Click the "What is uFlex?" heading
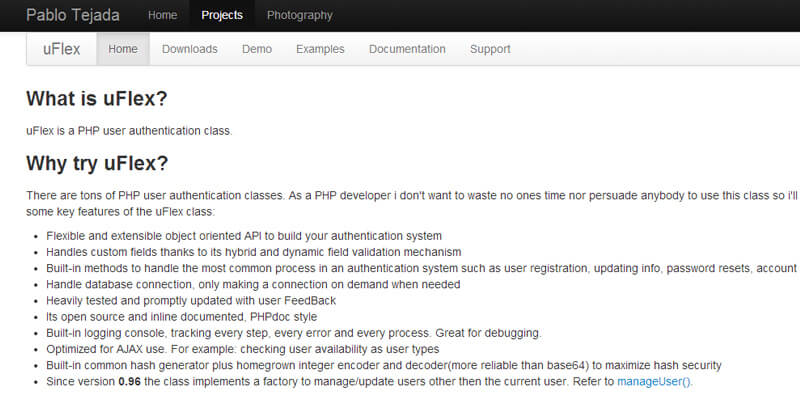Viewport: 800px width, 400px height. coord(96,98)
